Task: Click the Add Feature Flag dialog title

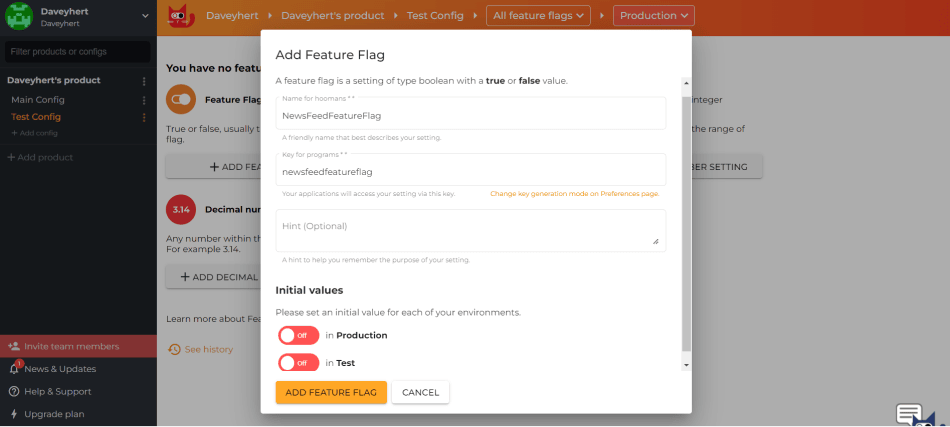Action: coord(330,55)
